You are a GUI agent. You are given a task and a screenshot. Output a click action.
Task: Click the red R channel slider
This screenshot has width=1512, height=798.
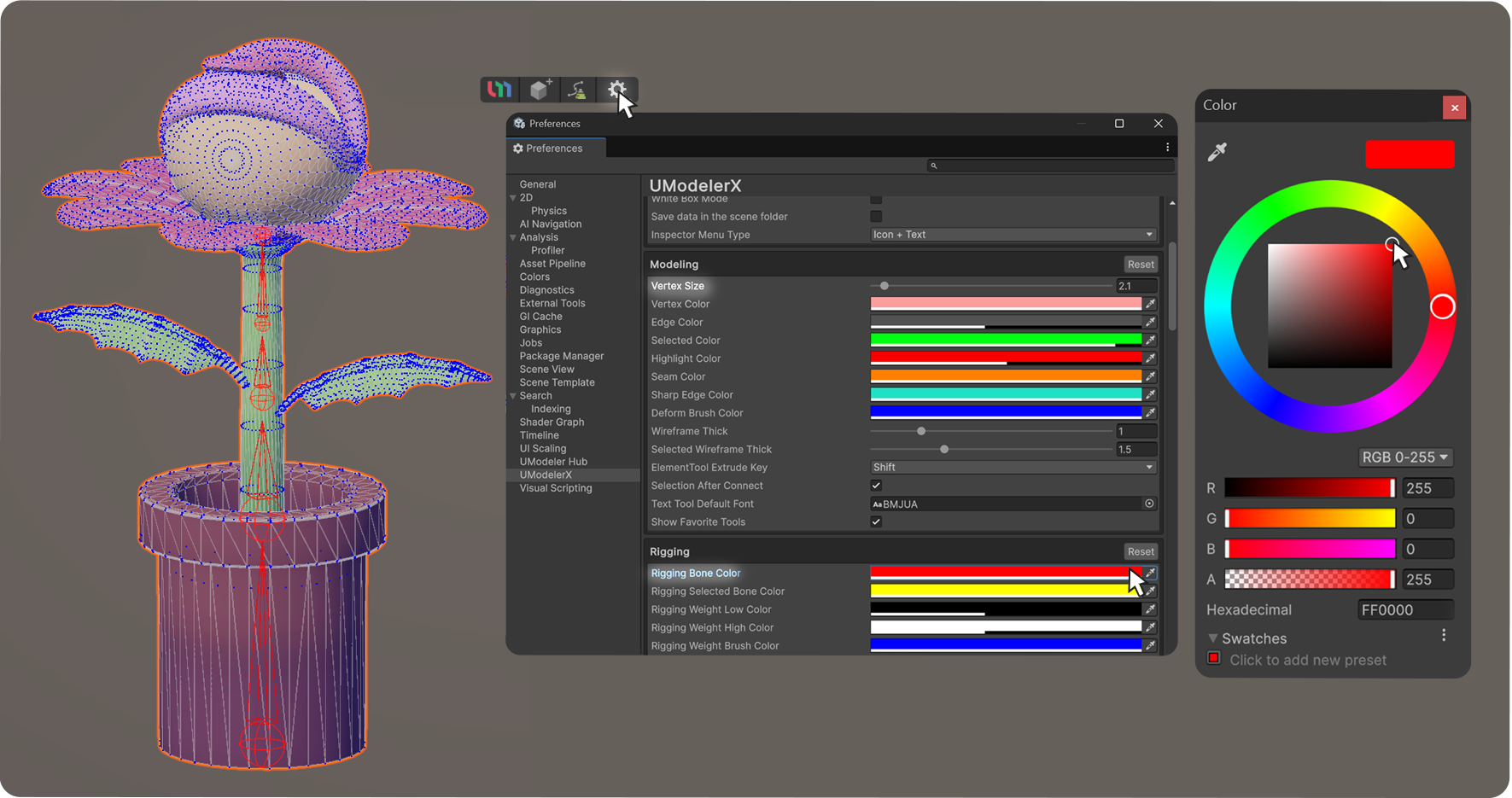click(1310, 488)
